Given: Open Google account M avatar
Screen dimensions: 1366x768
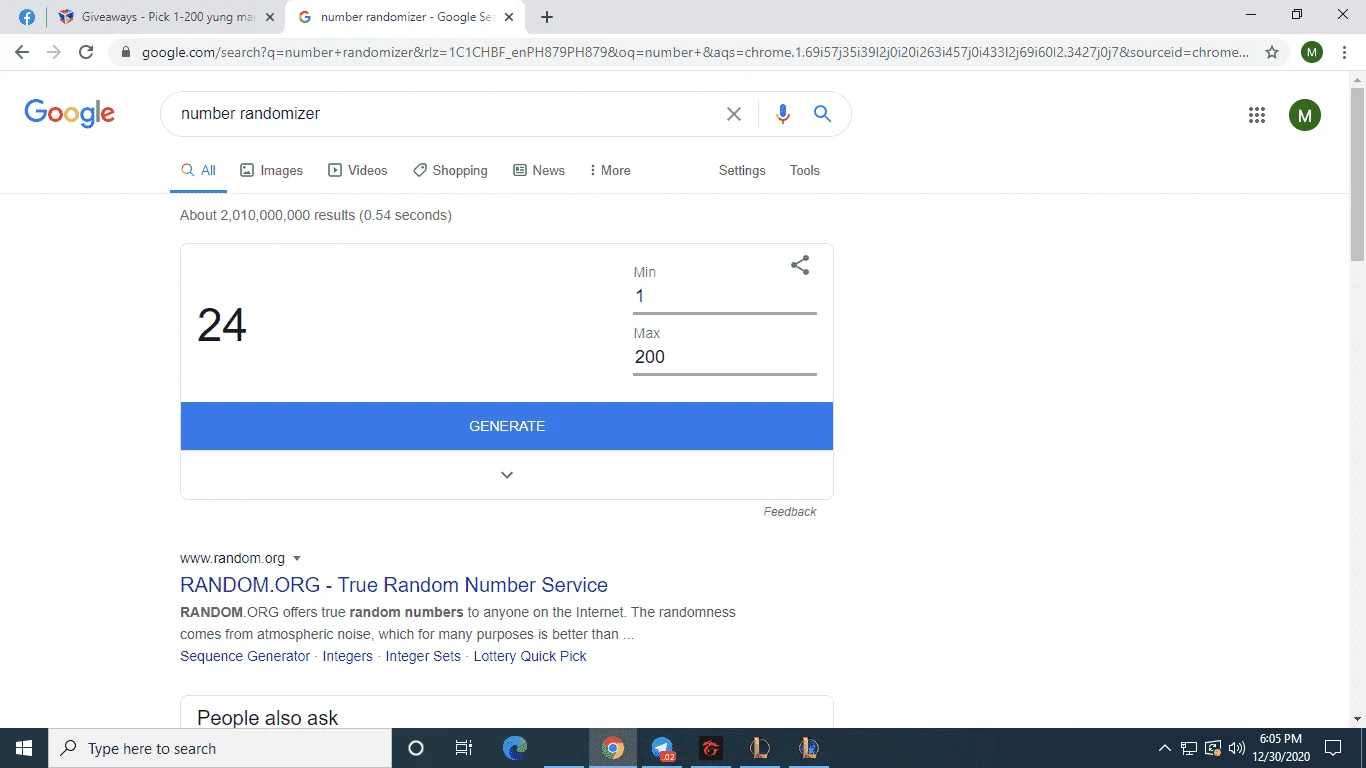Looking at the screenshot, I should (x=1304, y=115).
